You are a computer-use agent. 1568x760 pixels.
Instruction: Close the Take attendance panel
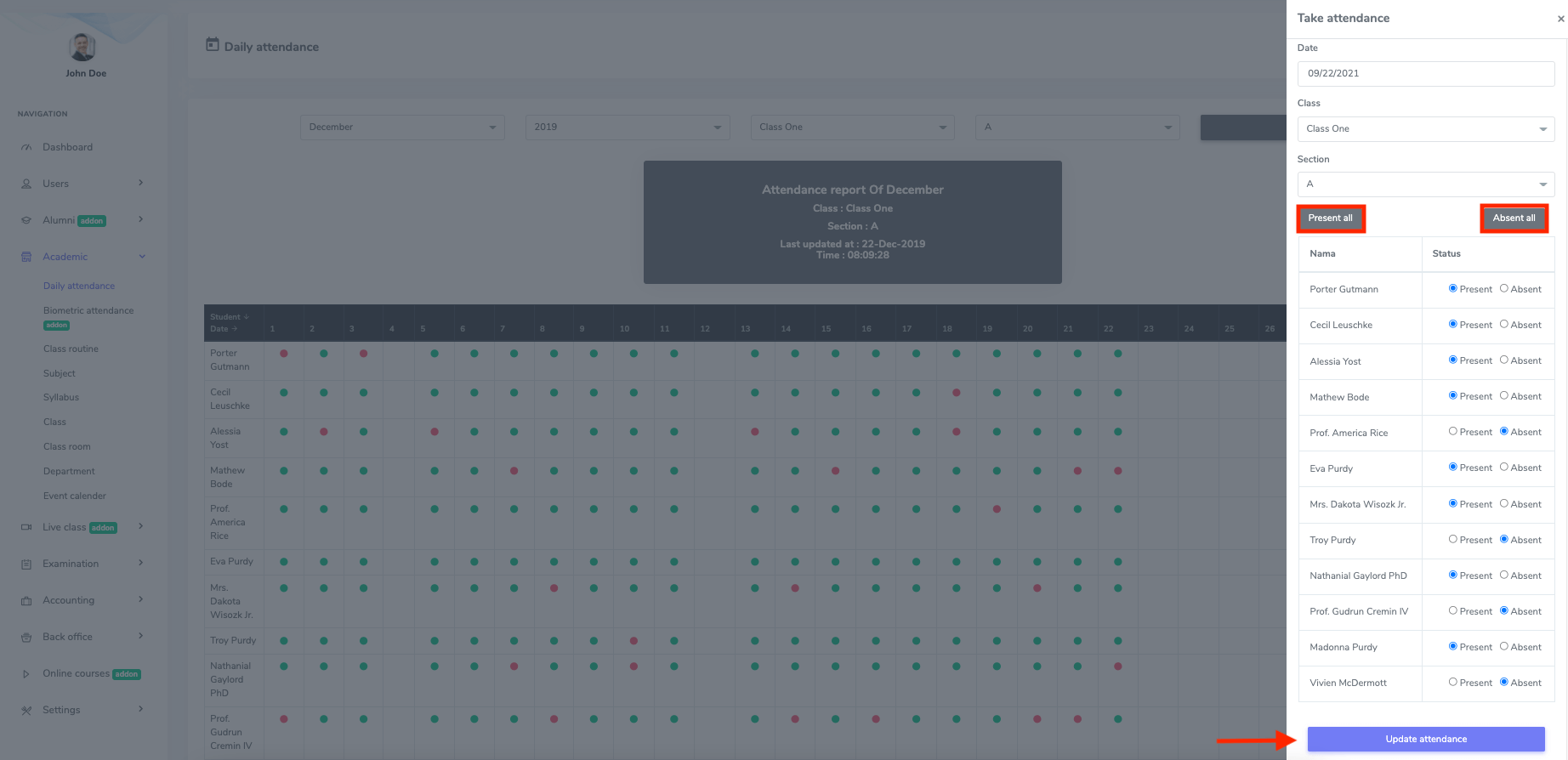[x=1560, y=19]
